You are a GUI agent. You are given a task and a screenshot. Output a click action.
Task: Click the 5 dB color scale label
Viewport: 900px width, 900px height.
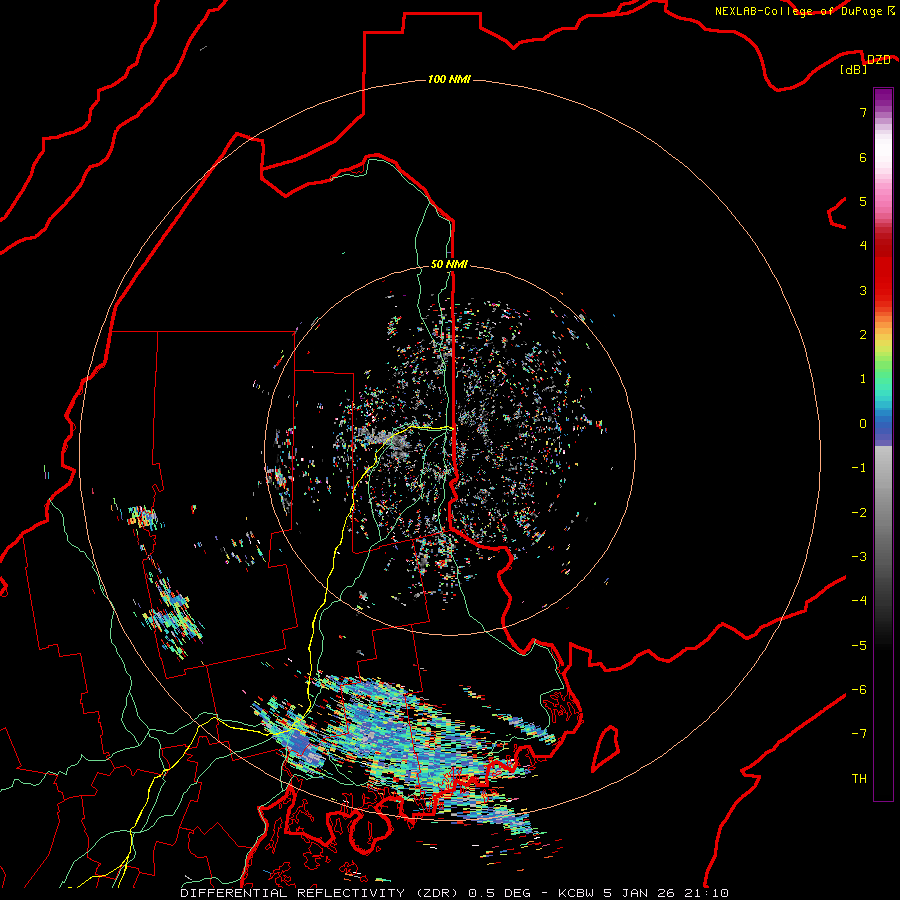point(863,201)
